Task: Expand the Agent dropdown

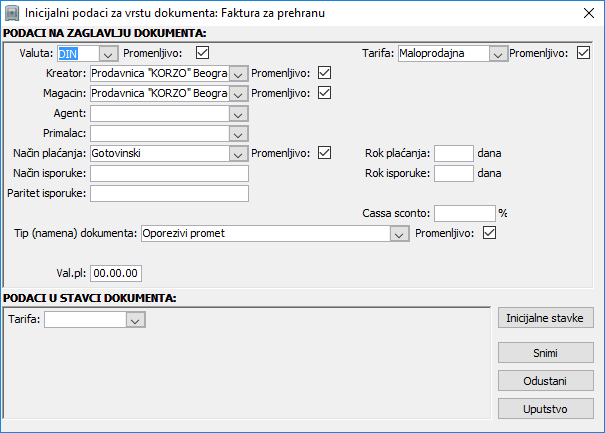Action: [238, 114]
